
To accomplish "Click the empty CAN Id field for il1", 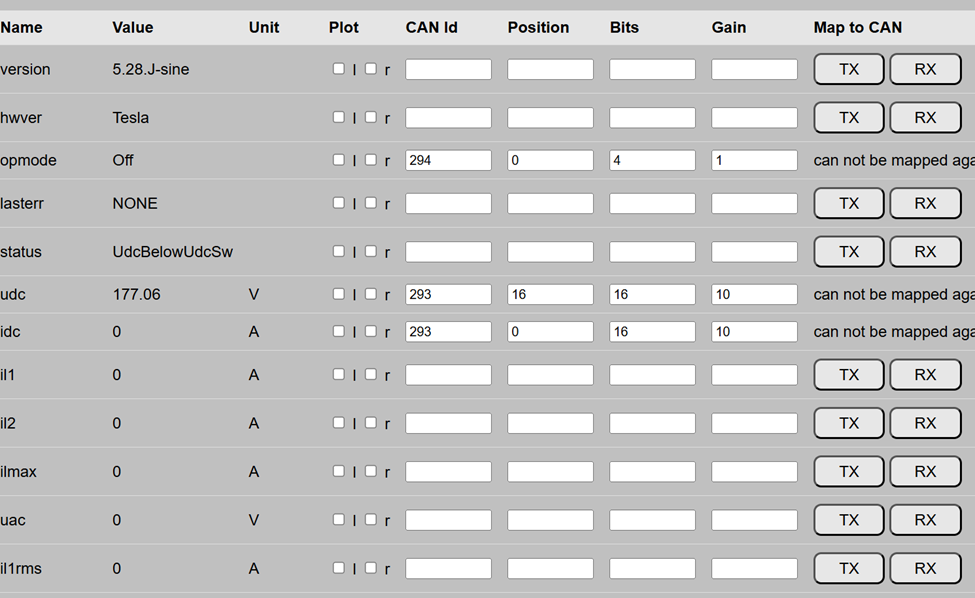I will tap(448, 375).
